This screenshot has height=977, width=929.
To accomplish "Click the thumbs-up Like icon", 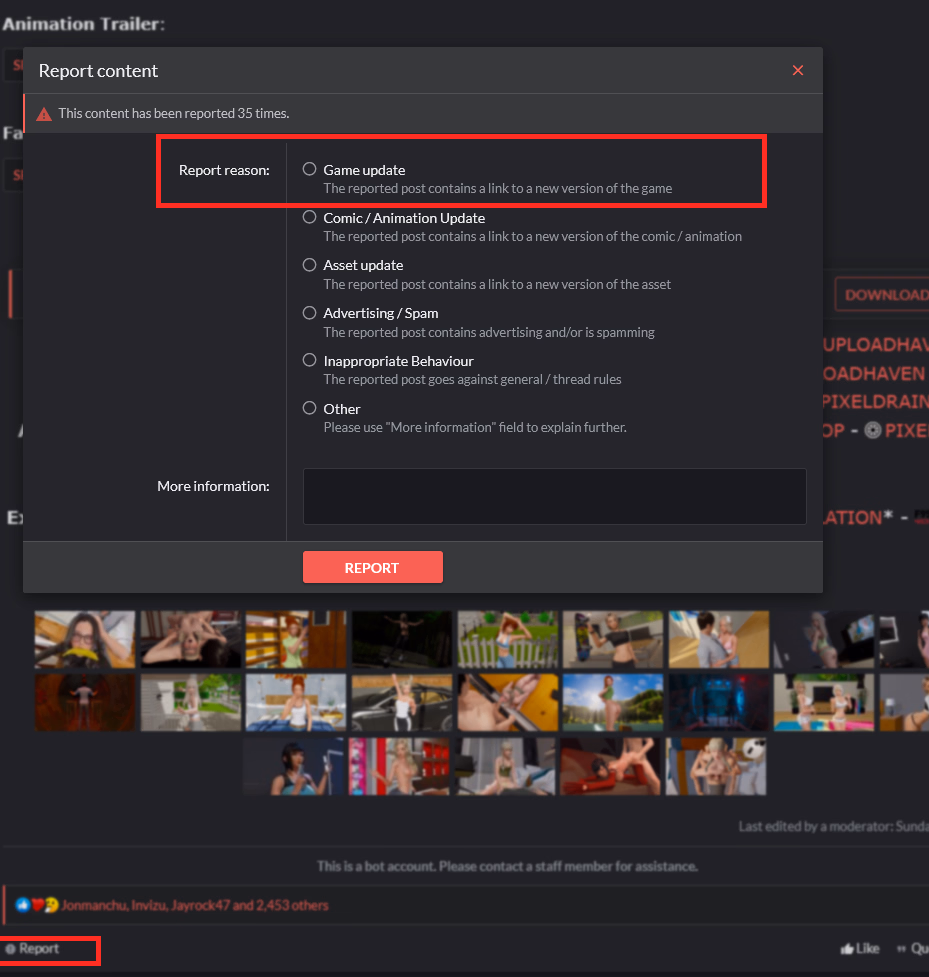I will click(x=846, y=949).
